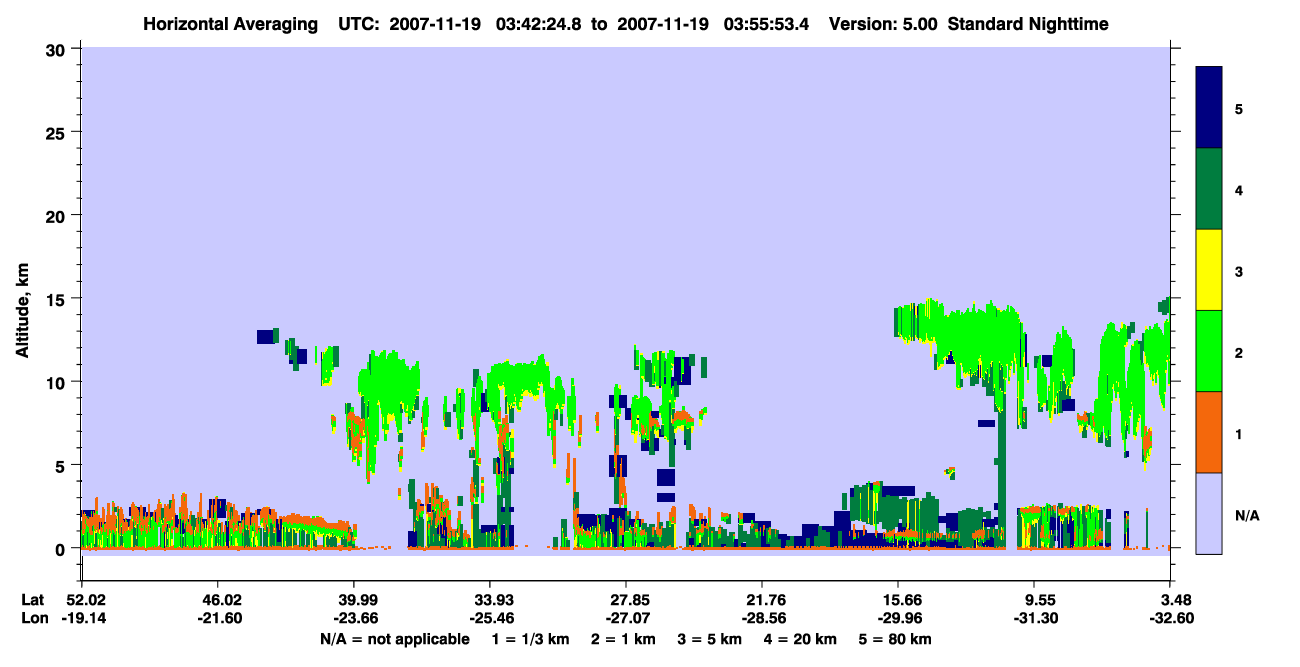Screen dimensions: 1300x667
Task: Click the 'Standard Nighttime' label
Action: pos(1028,24)
